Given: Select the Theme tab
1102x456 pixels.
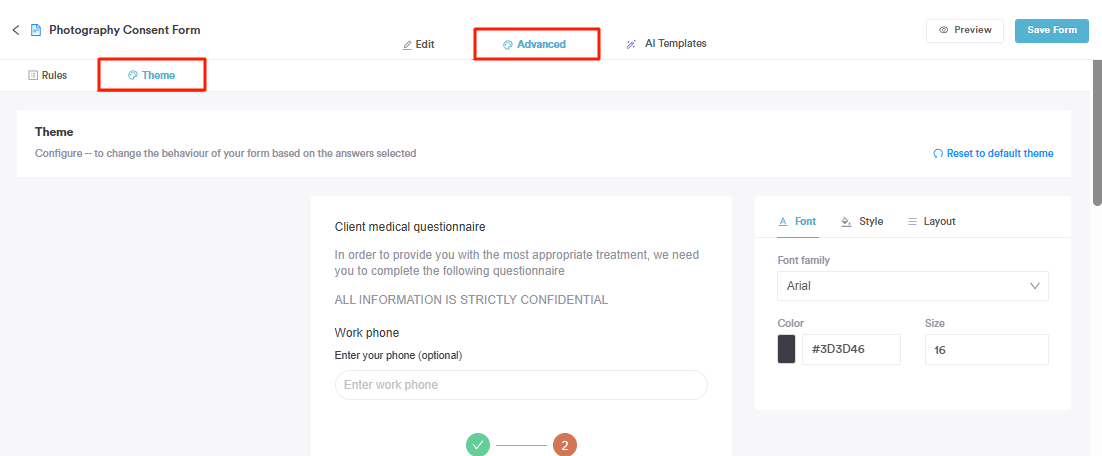Looking at the screenshot, I should click(151, 75).
